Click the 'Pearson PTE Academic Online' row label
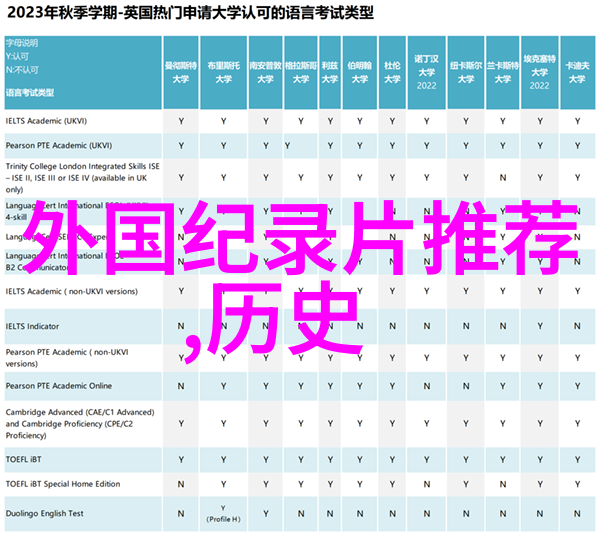This screenshot has width=600, height=536. 59,386
